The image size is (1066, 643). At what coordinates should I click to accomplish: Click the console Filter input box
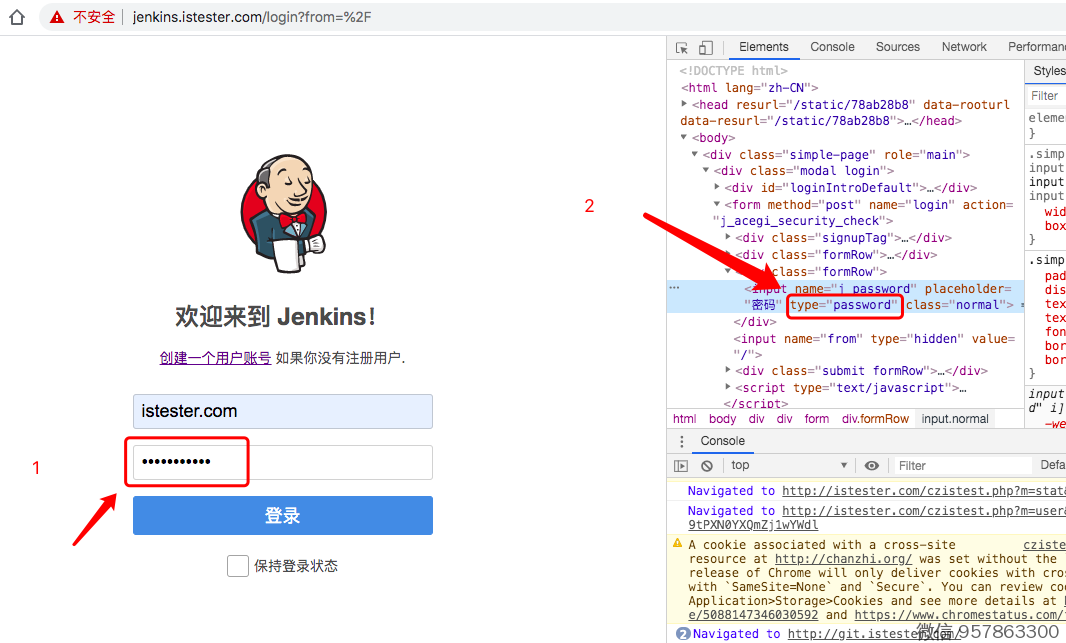[x=960, y=466]
